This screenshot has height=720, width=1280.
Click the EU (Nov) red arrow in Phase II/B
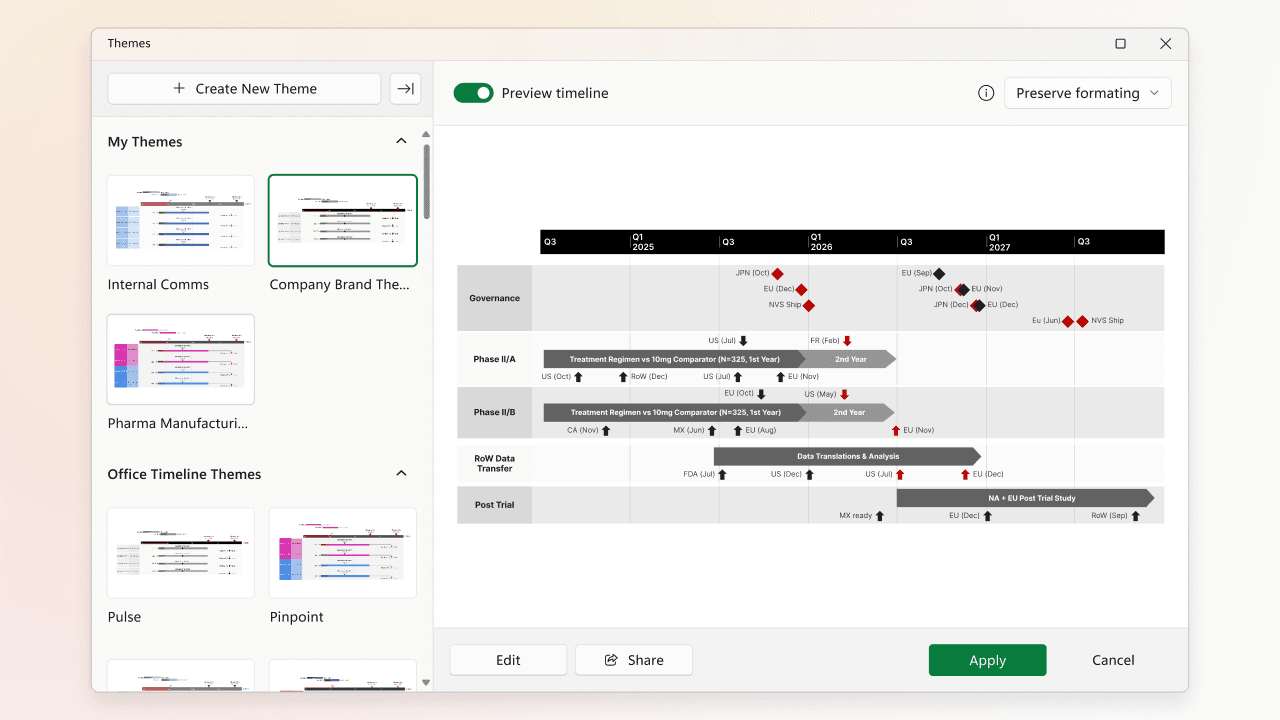coord(896,430)
